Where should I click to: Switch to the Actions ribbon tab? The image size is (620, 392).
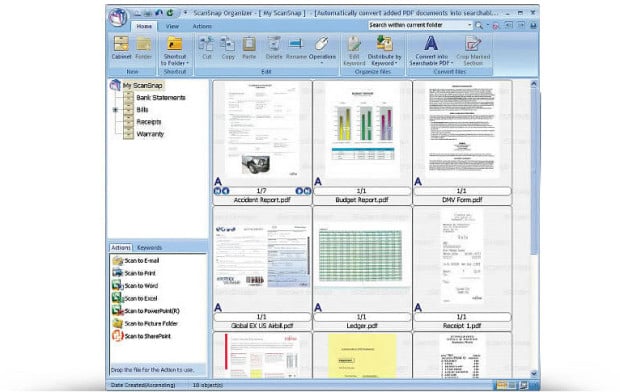[202, 26]
